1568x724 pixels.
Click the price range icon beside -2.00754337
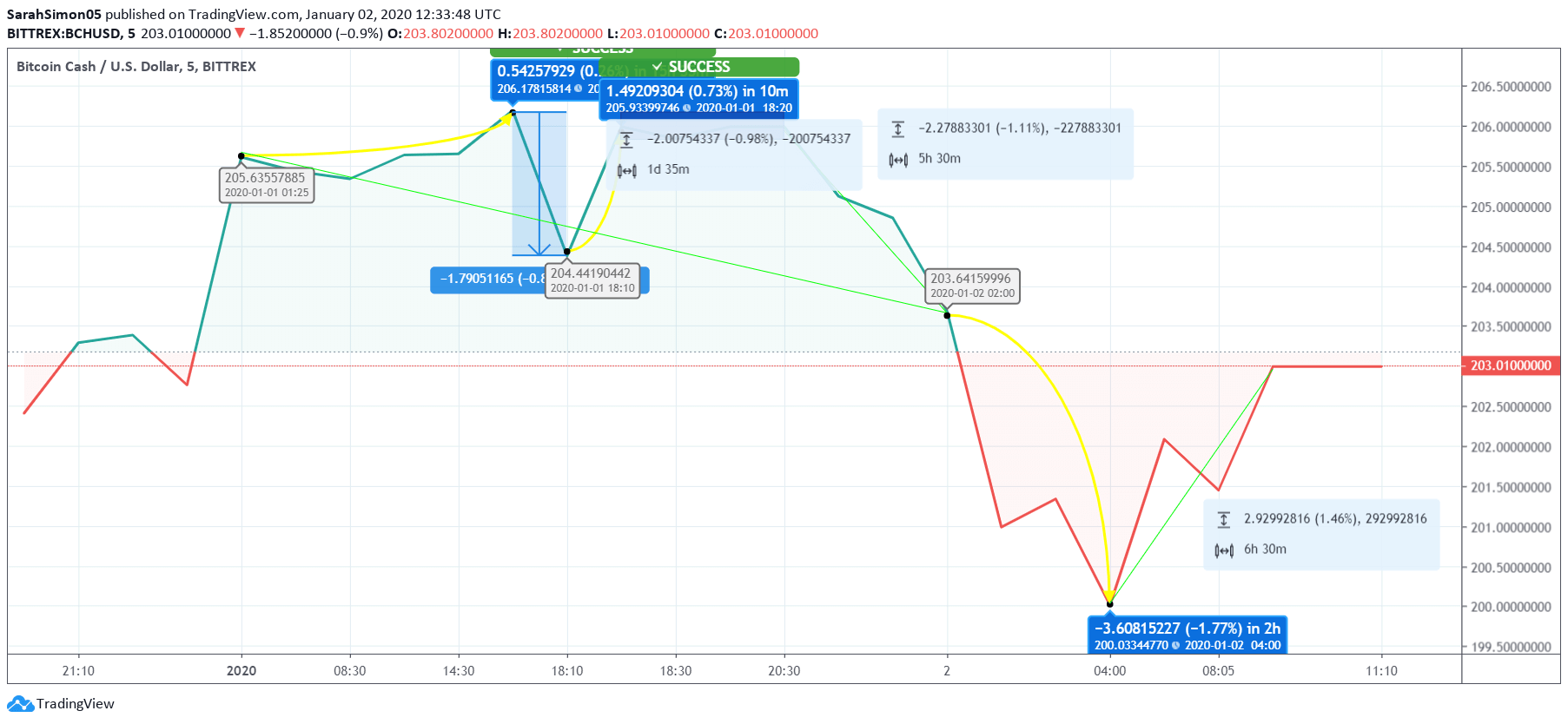coord(626,140)
